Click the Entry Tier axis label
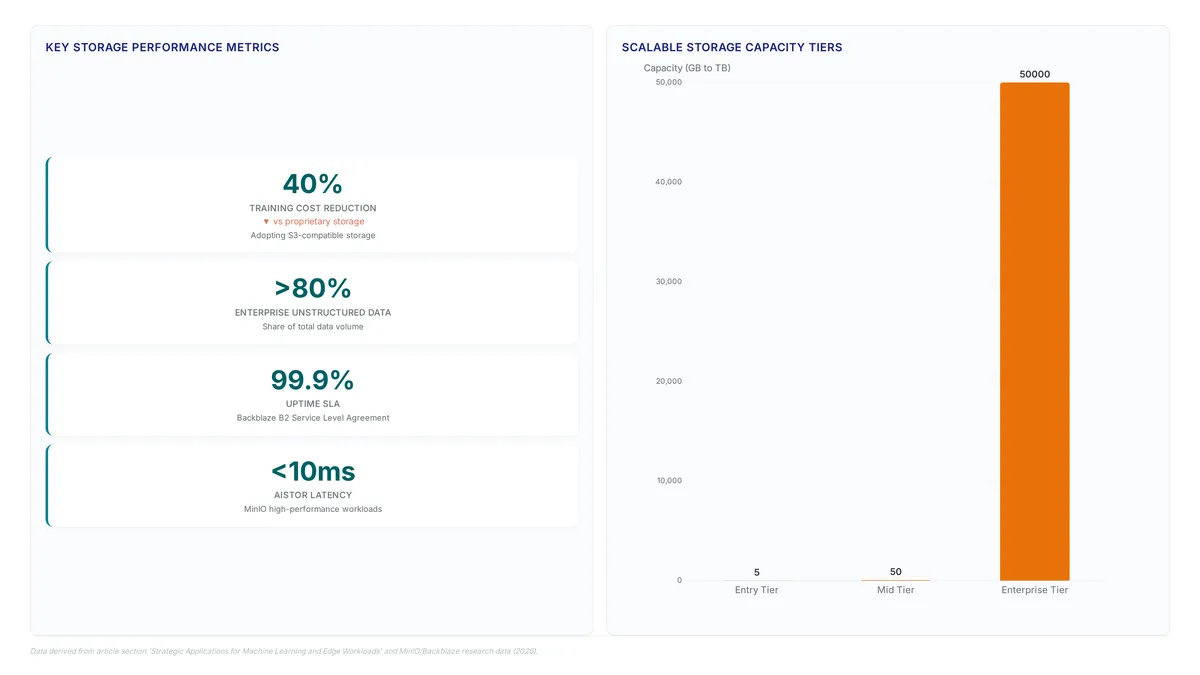This screenshot has width=1200, height=675. pos(756,590)
